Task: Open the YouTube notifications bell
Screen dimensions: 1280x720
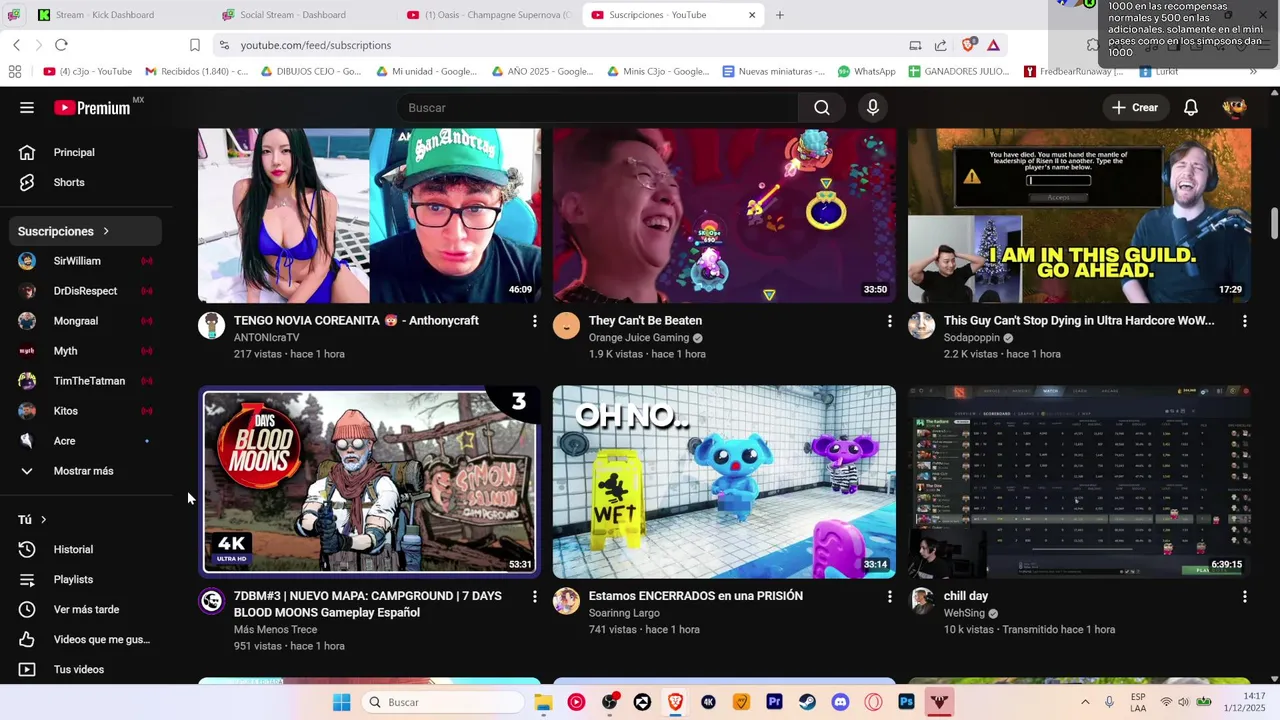Action: tap(1191, 108)
